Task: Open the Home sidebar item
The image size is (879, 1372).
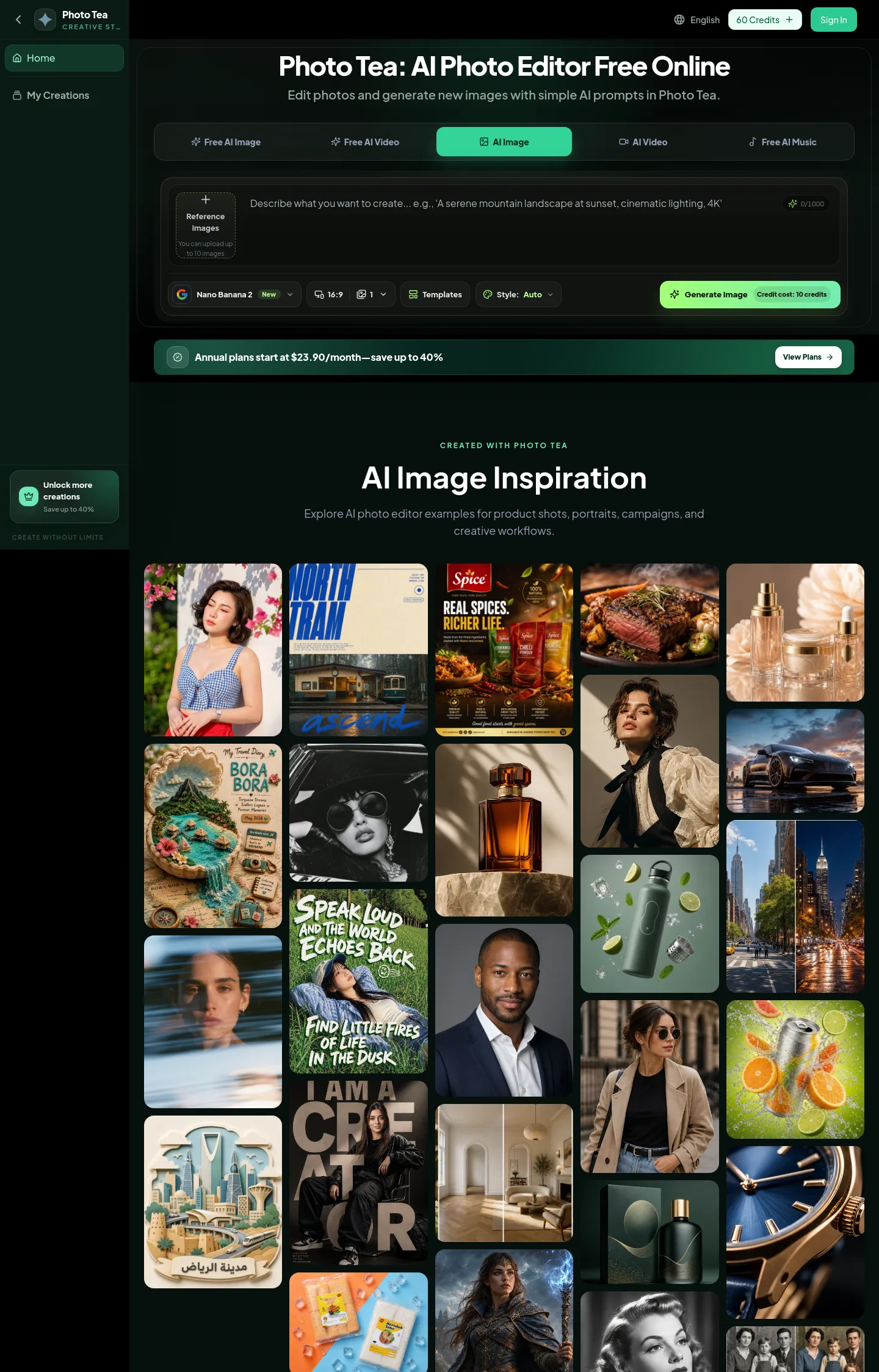Action: 64,58
